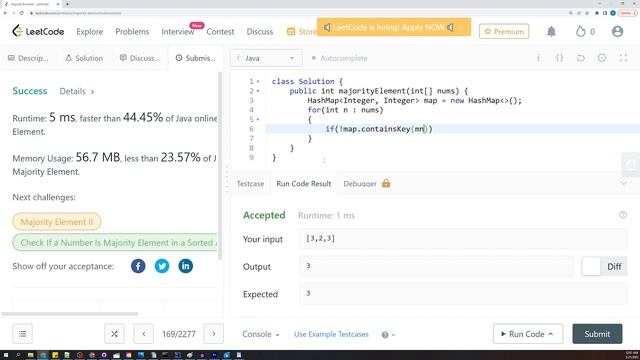The image size is (640, 360).
Task: Click taskbar search icon
Action: (18, 355)
